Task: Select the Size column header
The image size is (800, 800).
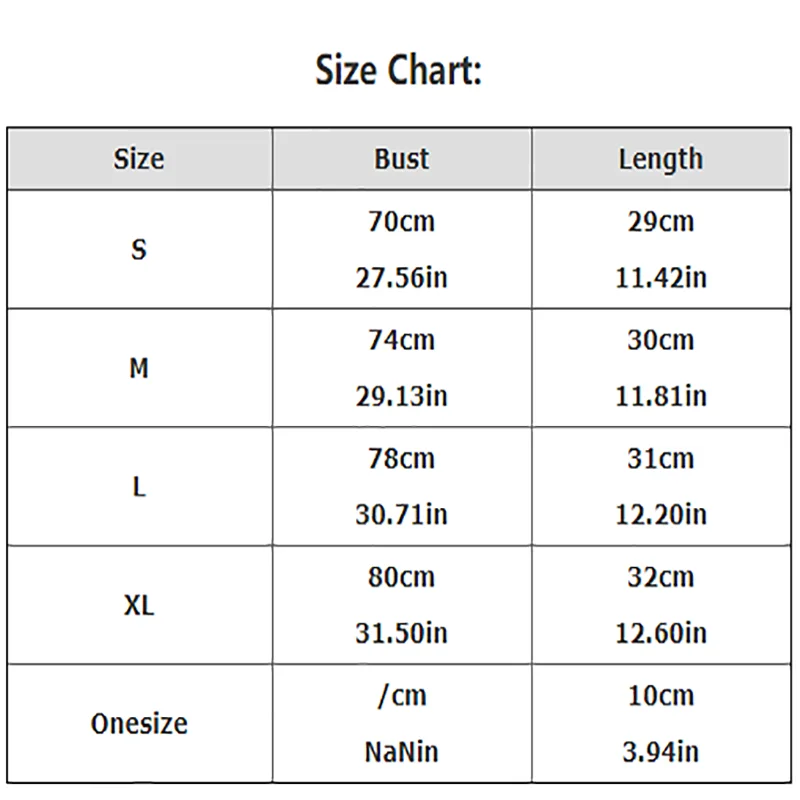Action: point(139,159)
